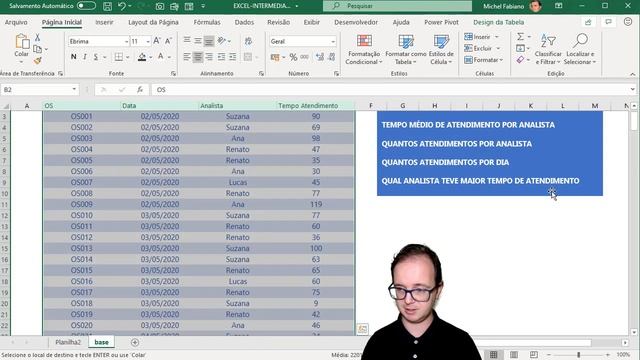Toggle bottom vertical alignment
Image resolution: width=640 pixels, height=360 pixels.
(209, 40)
